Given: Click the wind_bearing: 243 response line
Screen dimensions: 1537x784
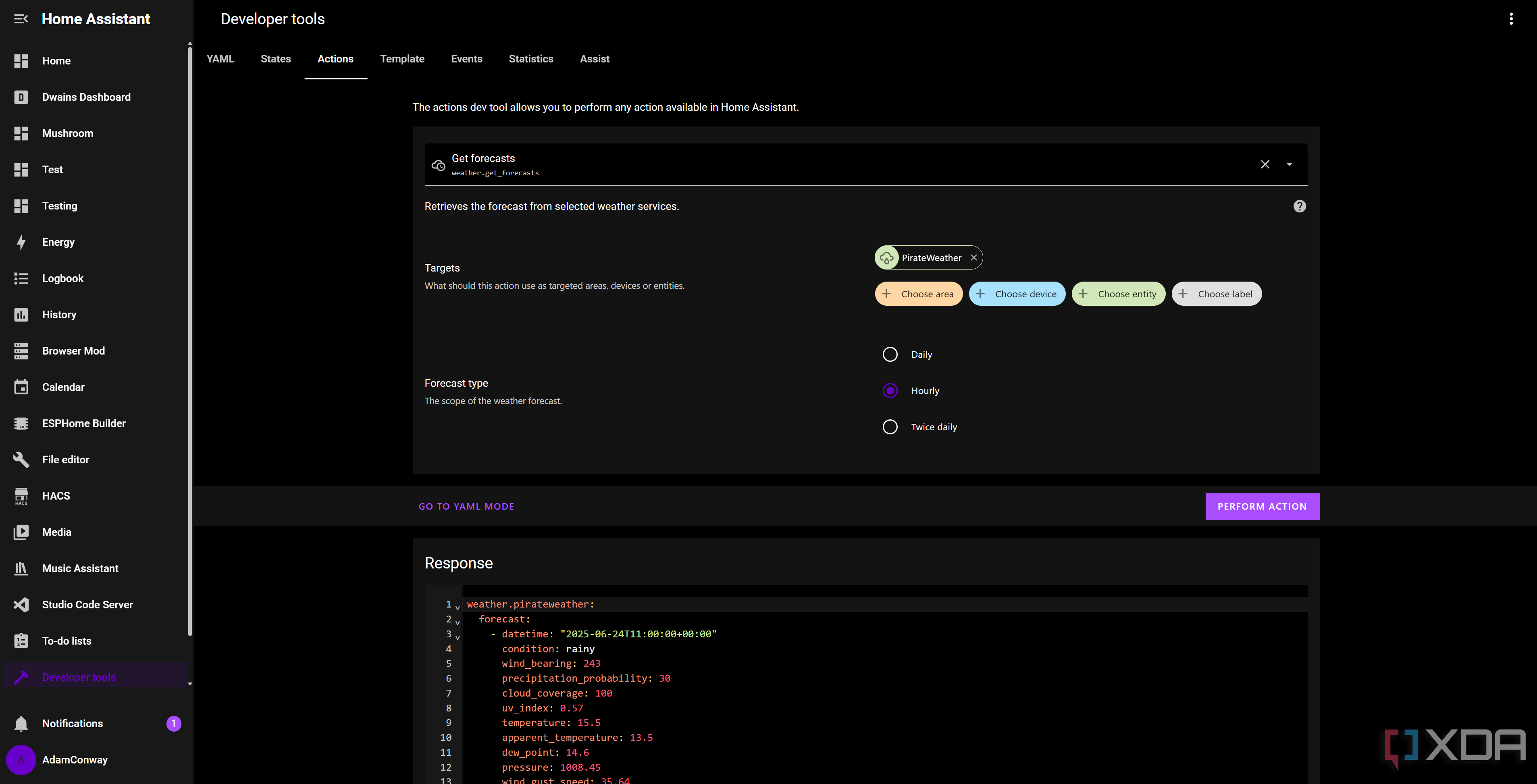Looking at the screenshot, I should pos(551,664).
